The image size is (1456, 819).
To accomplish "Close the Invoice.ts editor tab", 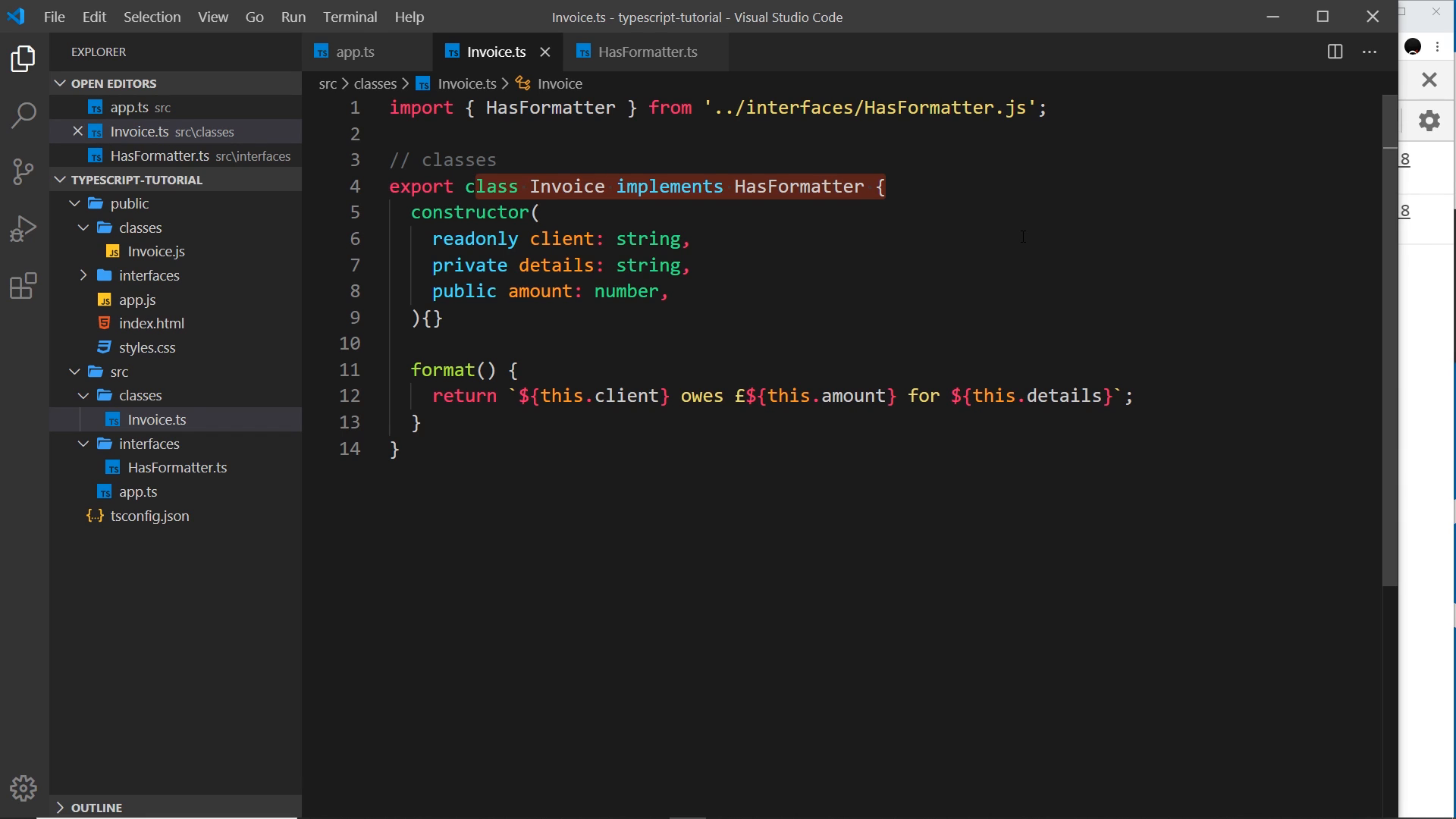I will (x=545, y=52).
